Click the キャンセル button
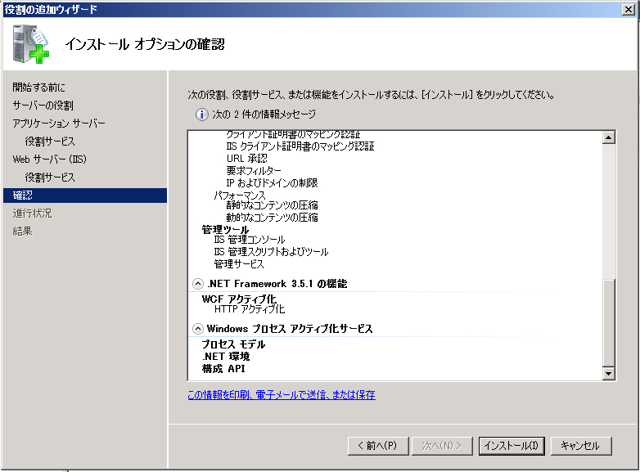The image size is (640, 472). [581, 445]
